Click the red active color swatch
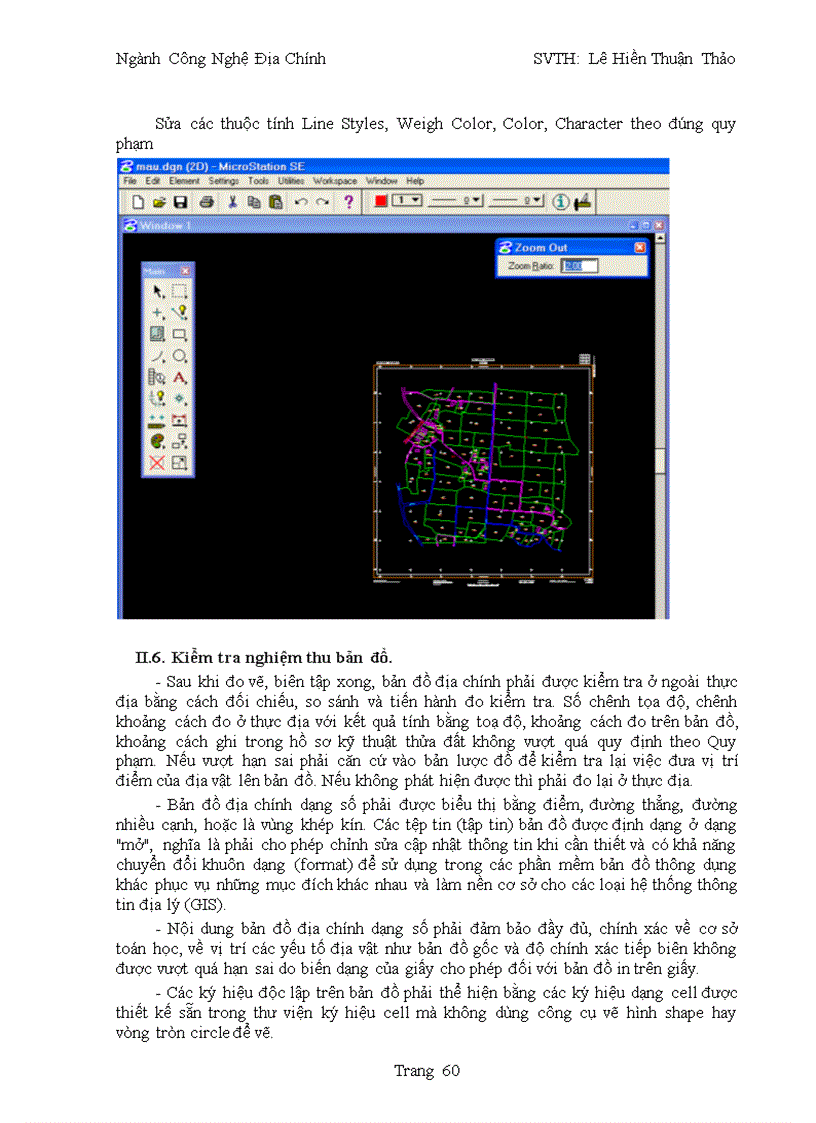 point(381,201)
